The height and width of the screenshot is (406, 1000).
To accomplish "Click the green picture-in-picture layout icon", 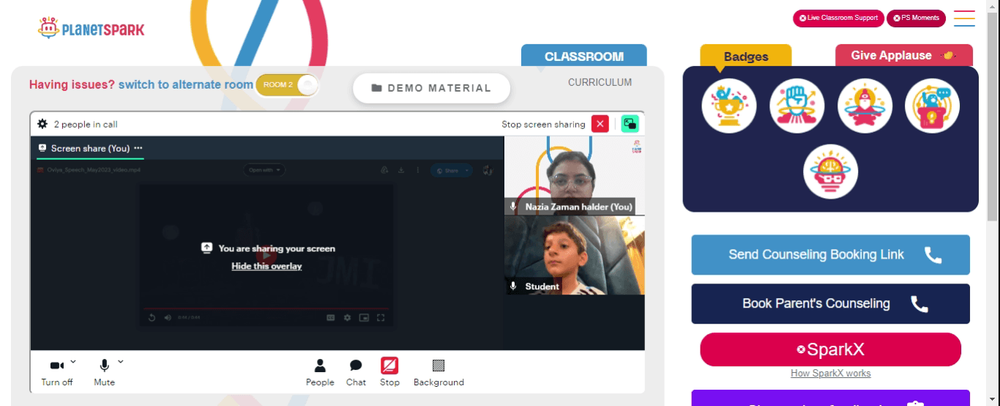I will 630,124.
